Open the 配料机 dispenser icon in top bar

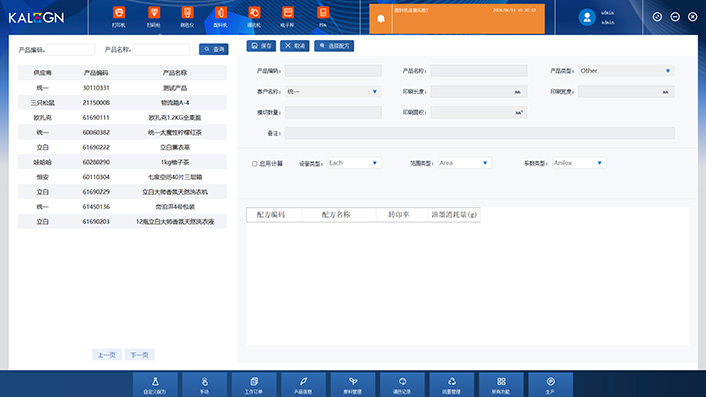click(x=220, y=17)
